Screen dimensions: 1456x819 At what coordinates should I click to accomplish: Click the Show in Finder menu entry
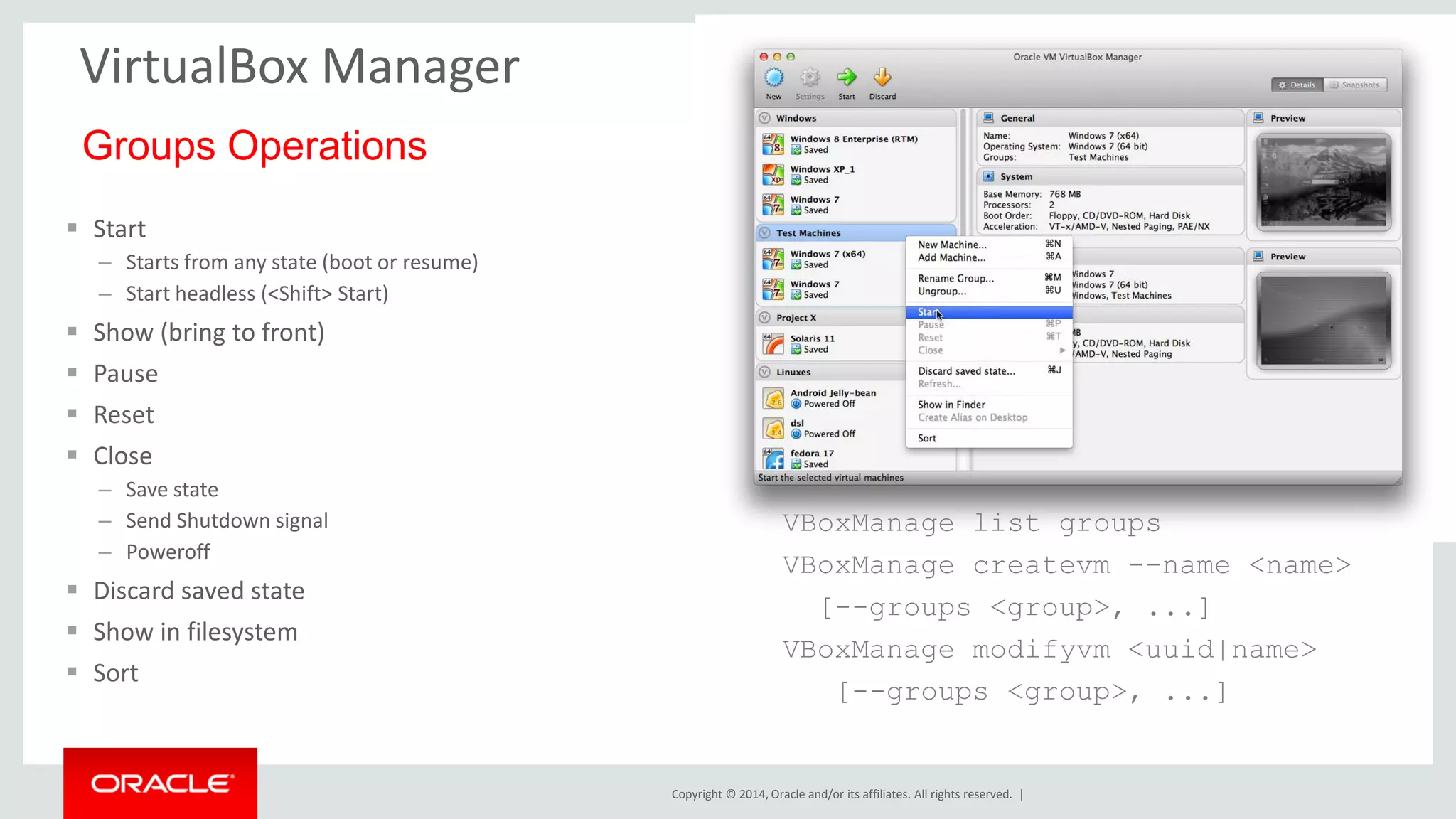pos(951,405)
